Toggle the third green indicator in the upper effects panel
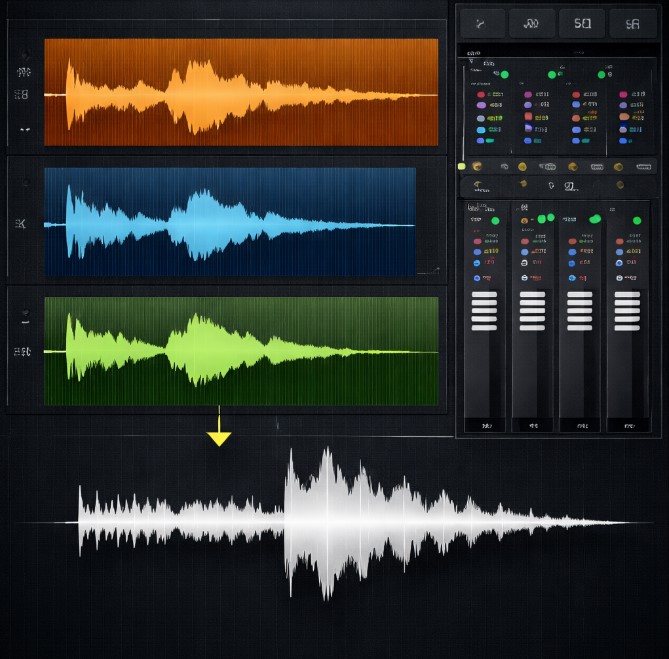Viewport: 669px width, 659px height. (x=601, y=75)
